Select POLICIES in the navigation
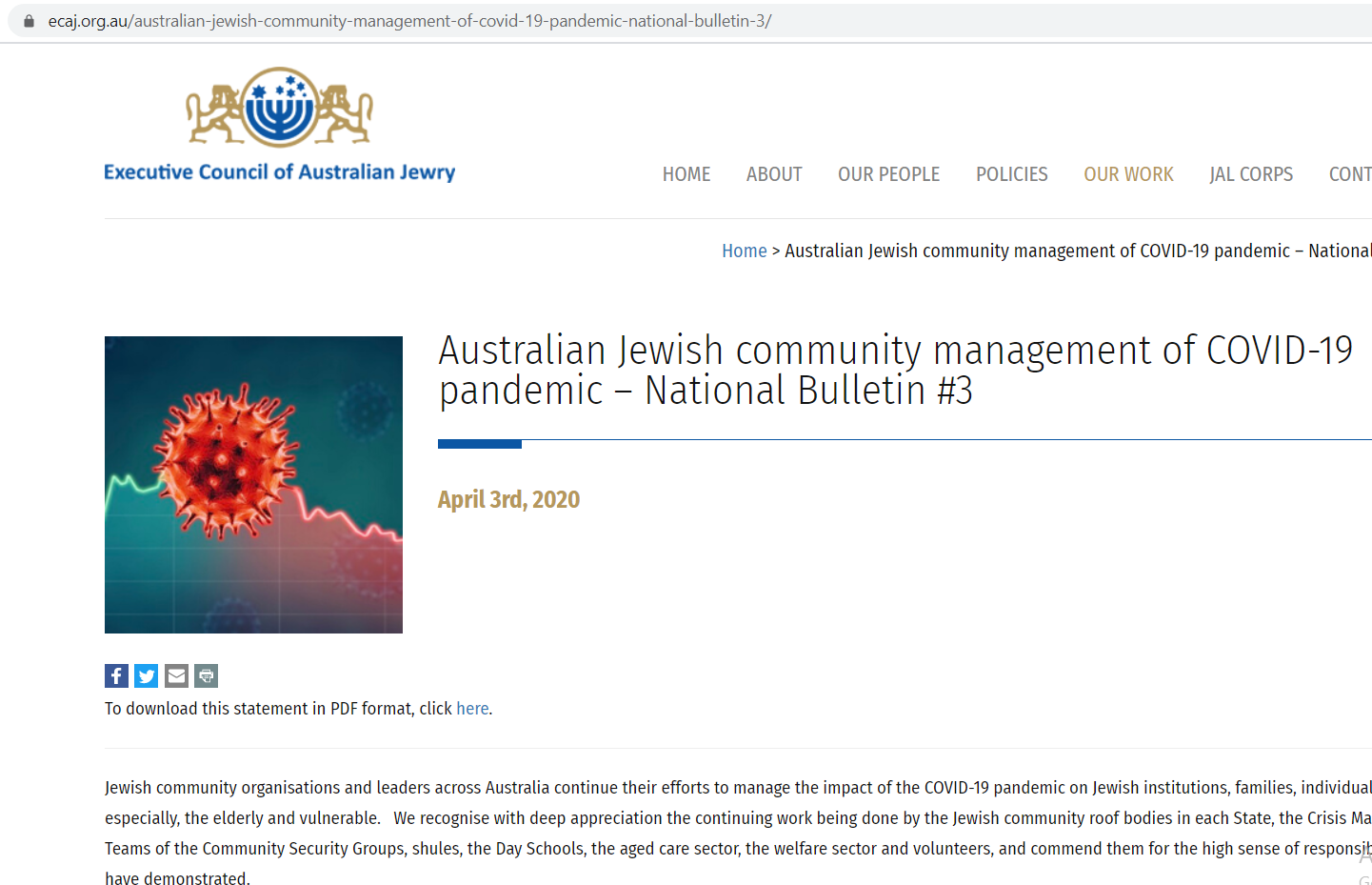The width and height of the screenshot is (1372, 885). click(1011, 174)
